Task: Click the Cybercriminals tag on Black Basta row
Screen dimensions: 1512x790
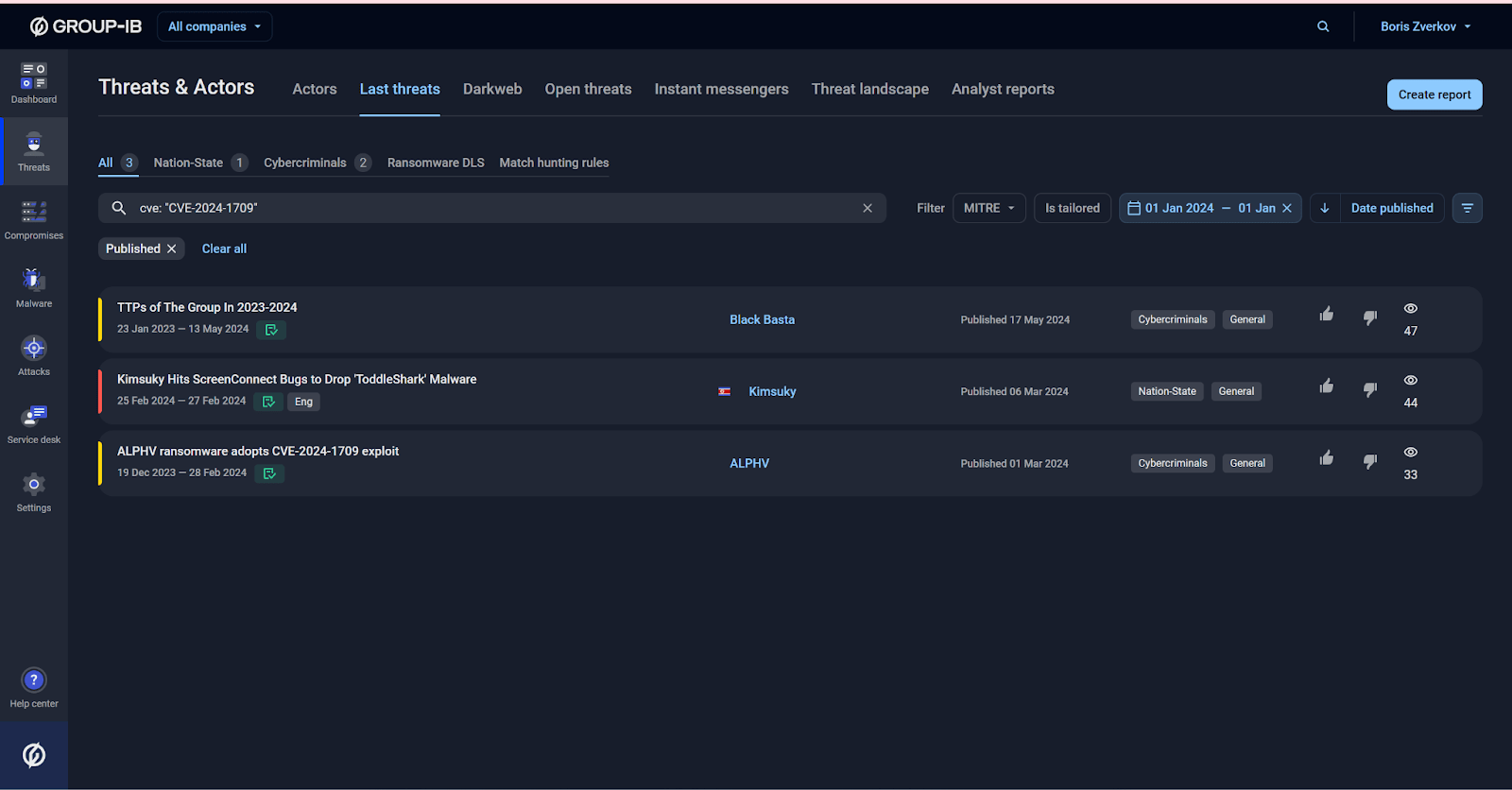Action: click(1173, 319)
